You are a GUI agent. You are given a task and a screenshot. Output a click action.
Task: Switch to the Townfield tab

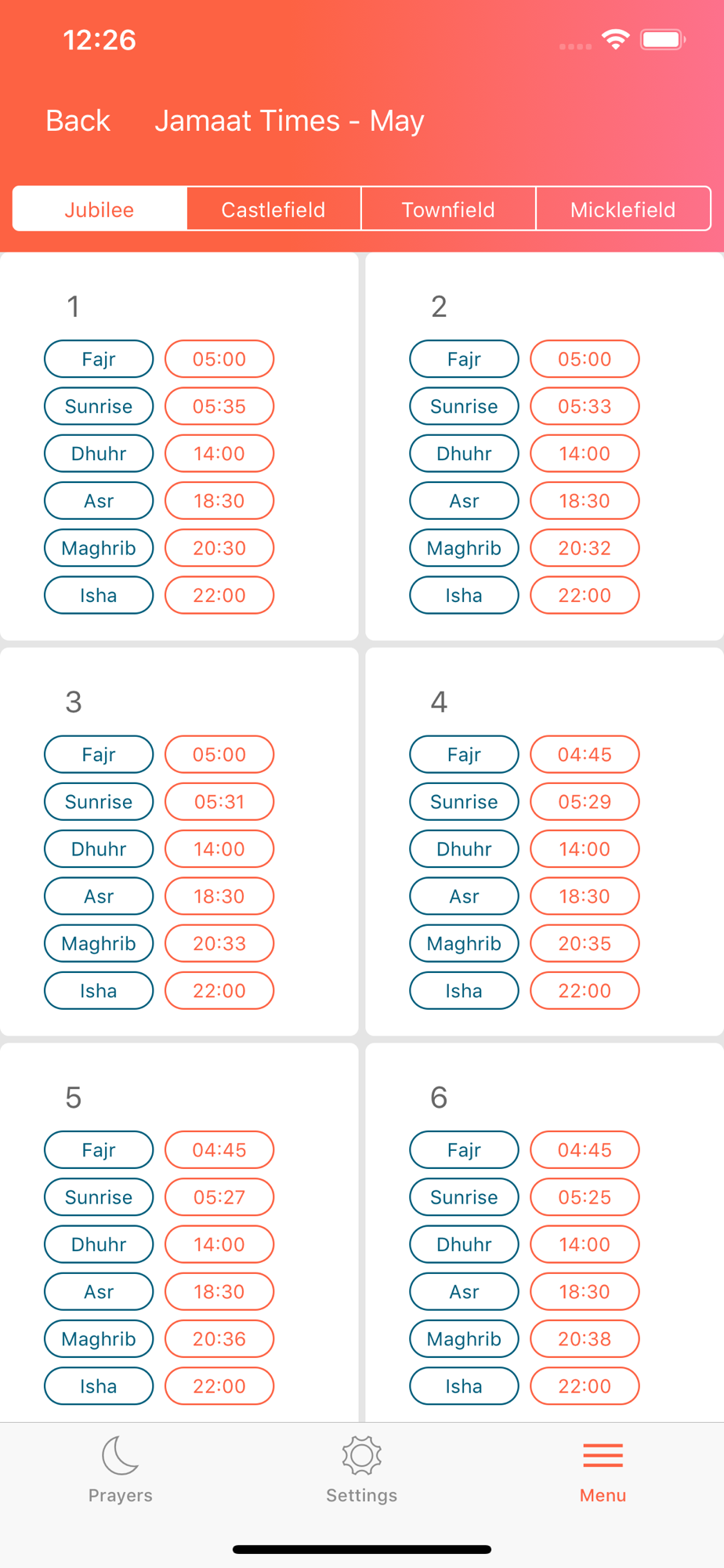click(448, 209)
